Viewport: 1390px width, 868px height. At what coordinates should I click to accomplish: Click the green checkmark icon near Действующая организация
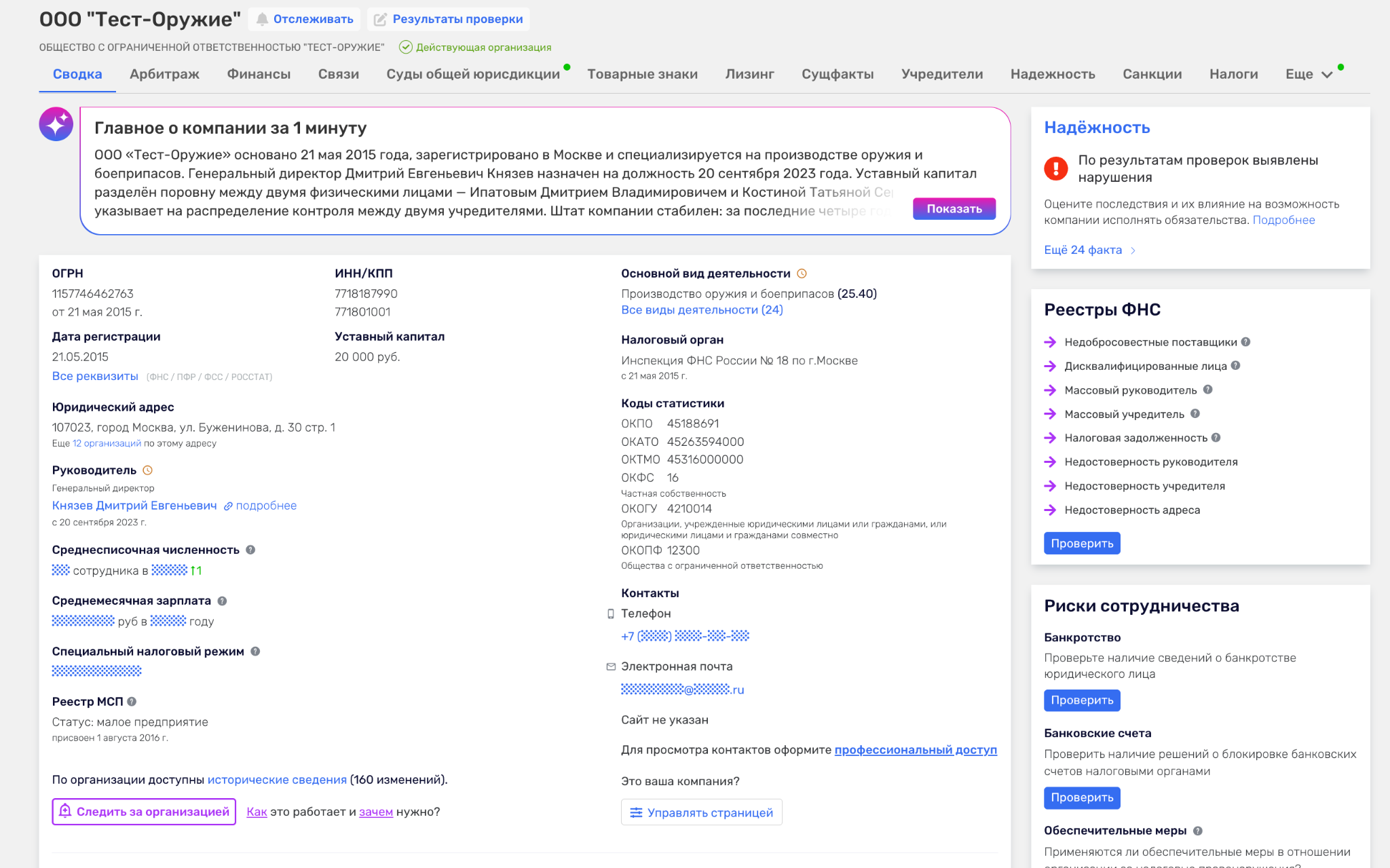[x=406, y=47]
